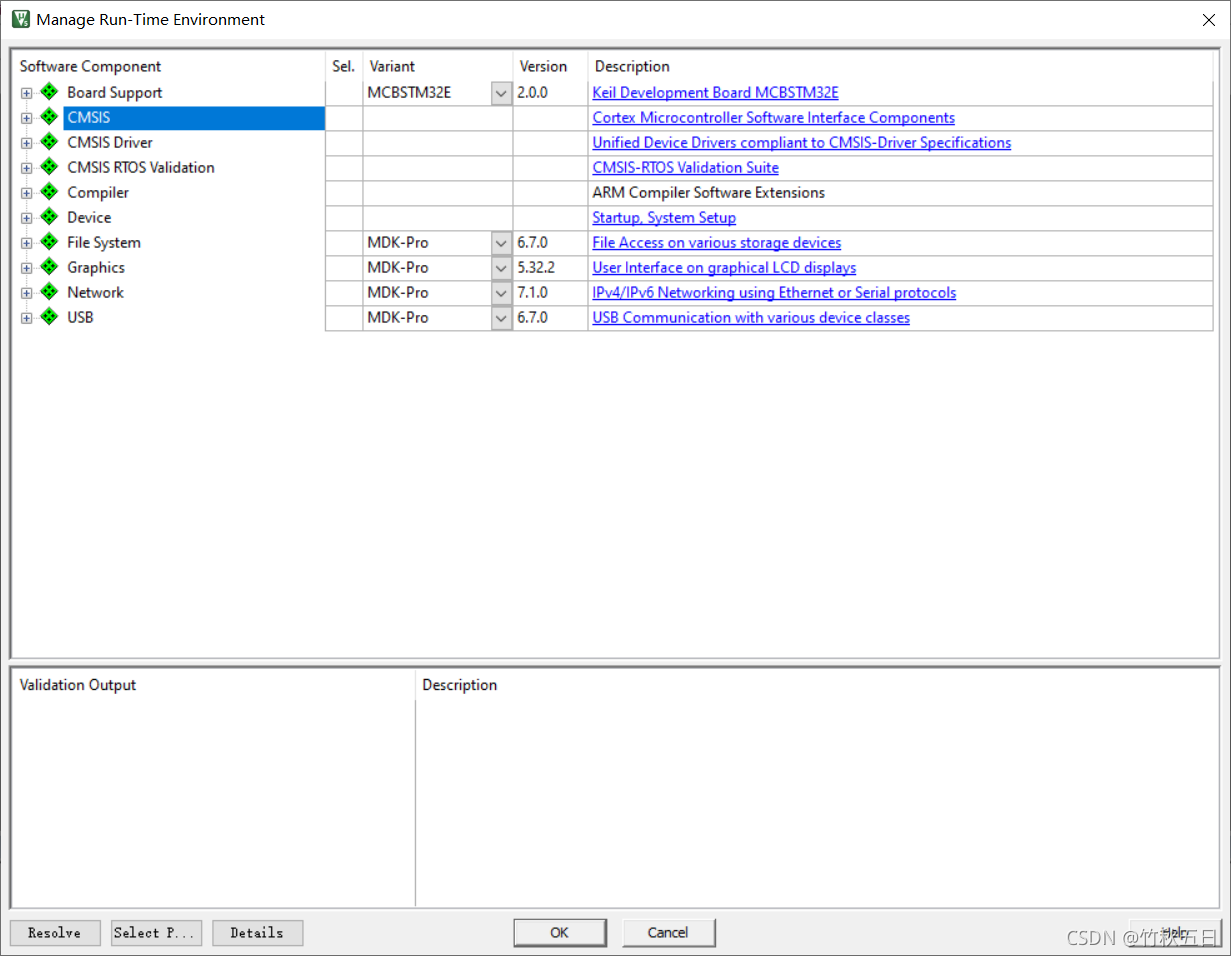
Task: Open the MCBSTM32E variant dropdown
Action: pos(502,93)
